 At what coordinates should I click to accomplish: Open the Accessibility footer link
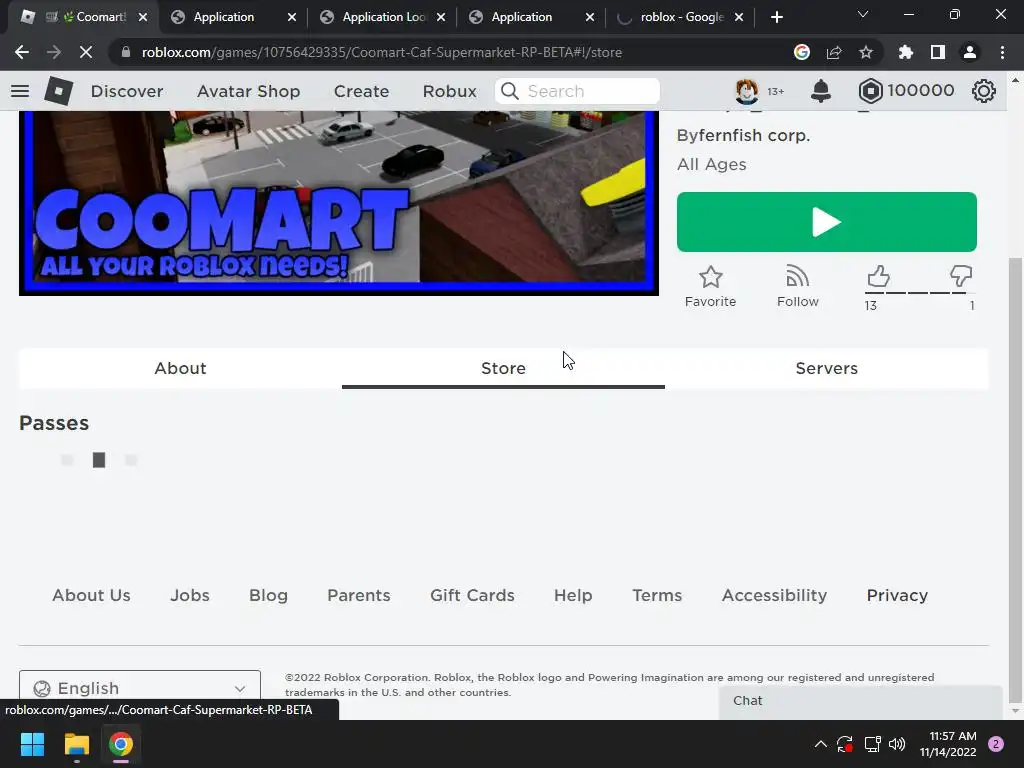coord(775,595)
